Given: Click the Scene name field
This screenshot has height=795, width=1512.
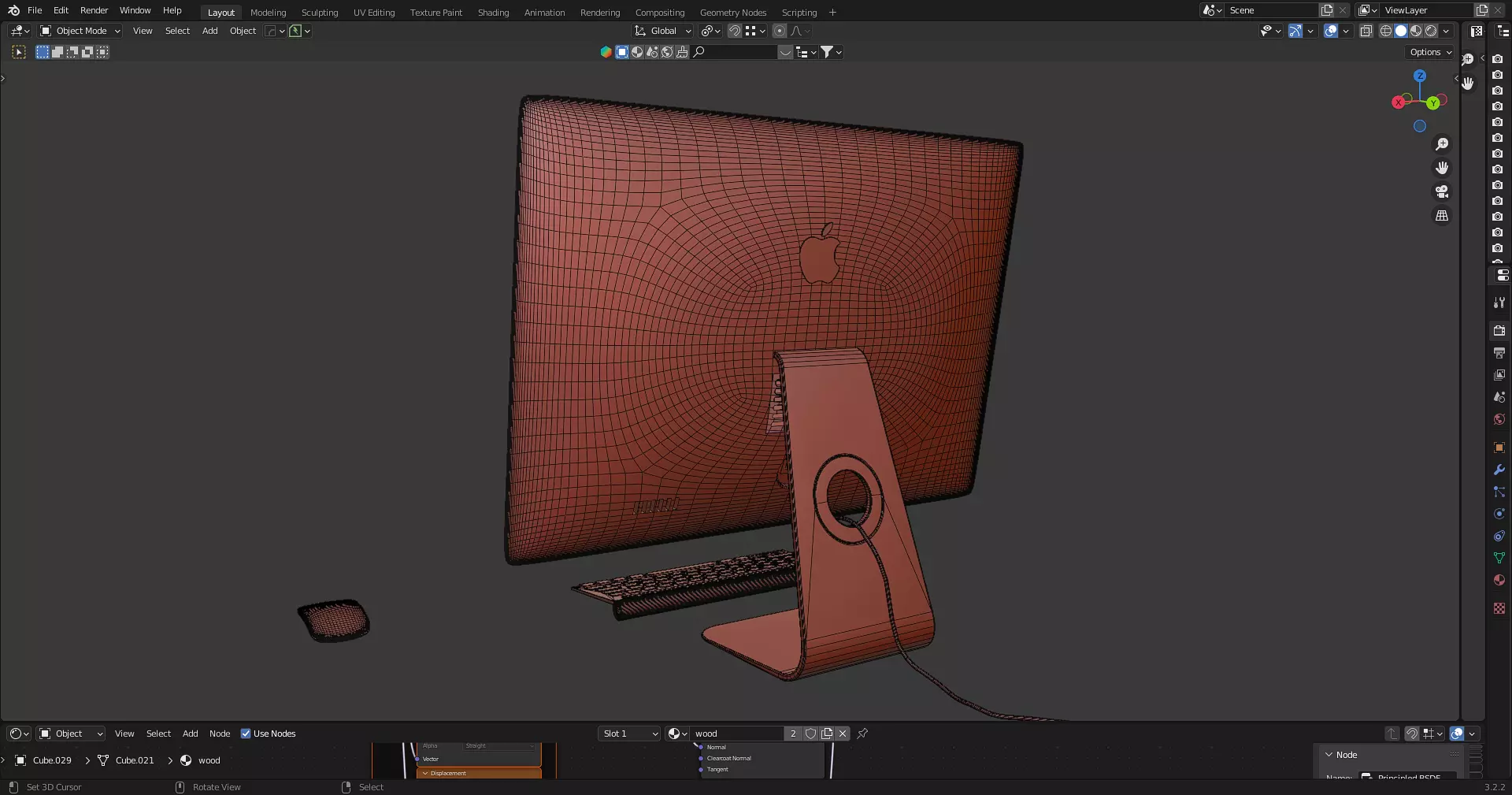Looking at the screenshot, I should [1270, 10].
